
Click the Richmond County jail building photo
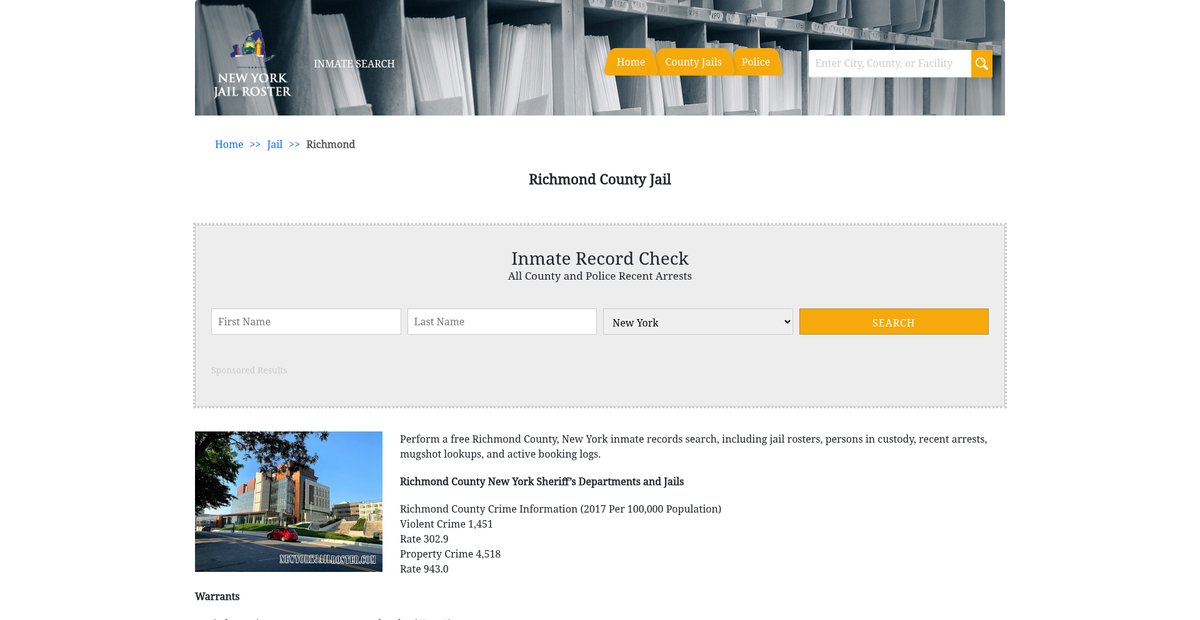tap(289, 501)
